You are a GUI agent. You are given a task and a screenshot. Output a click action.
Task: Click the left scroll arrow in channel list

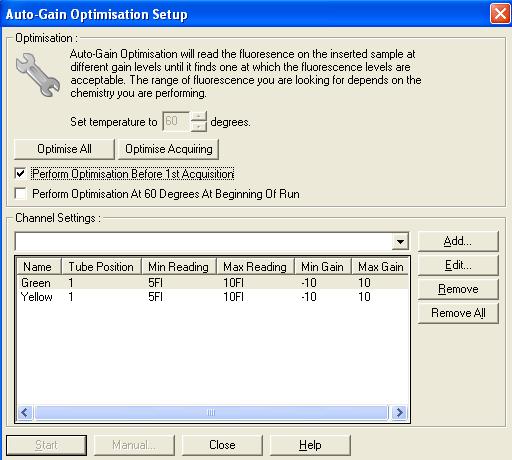(x=25, y=412)
